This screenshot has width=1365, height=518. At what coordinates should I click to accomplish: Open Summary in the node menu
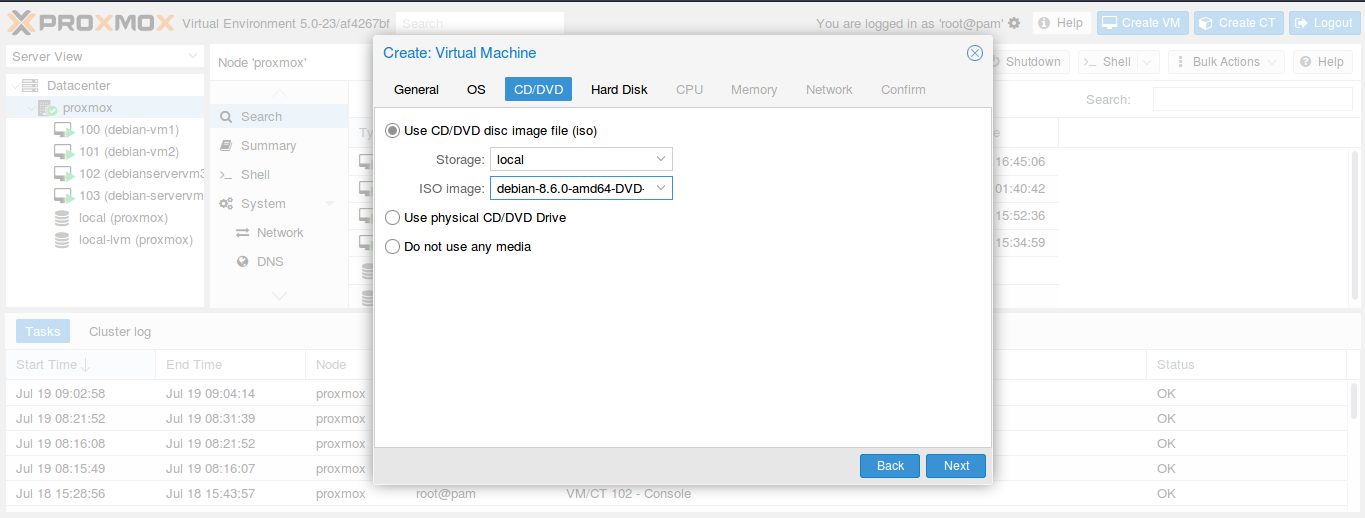coord(279,146)
